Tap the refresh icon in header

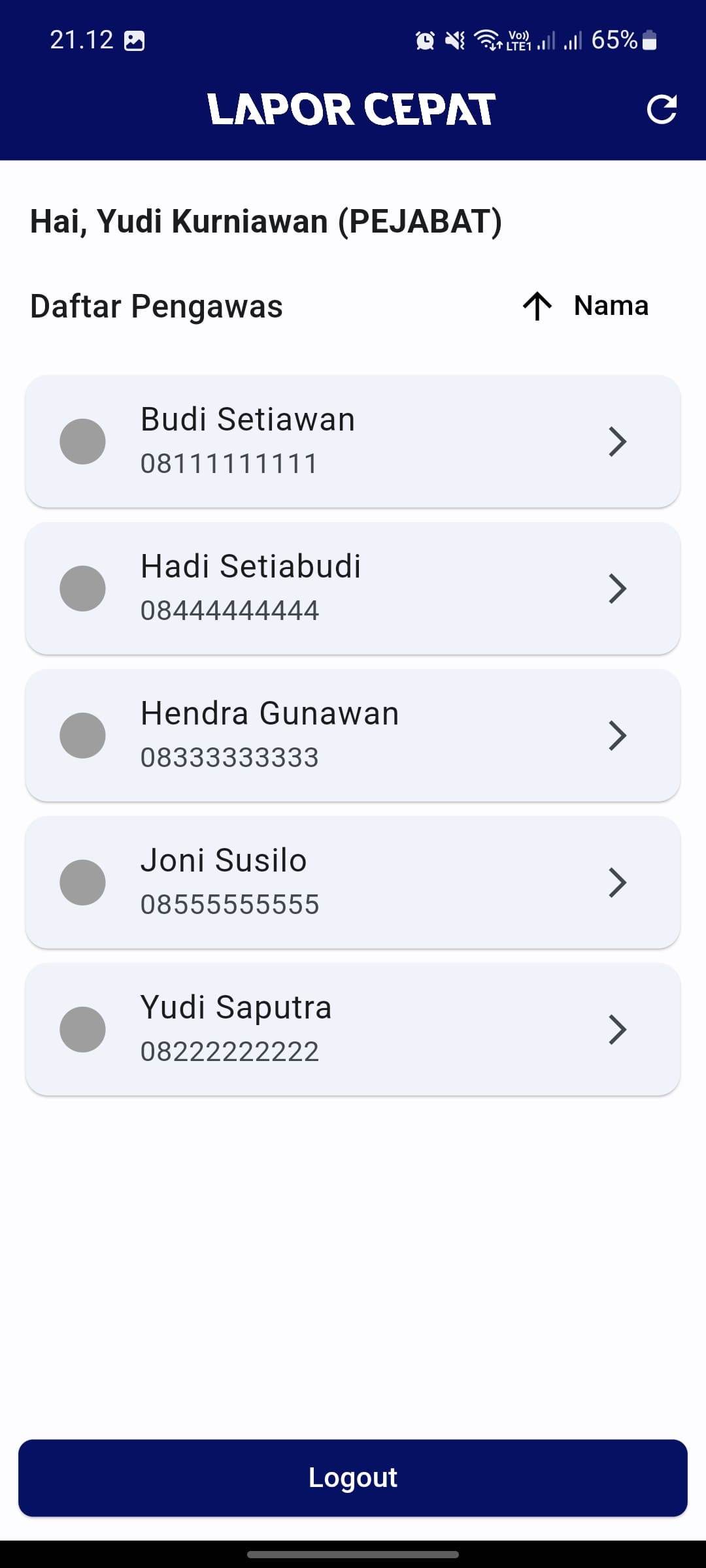click(x=661, y=109)
